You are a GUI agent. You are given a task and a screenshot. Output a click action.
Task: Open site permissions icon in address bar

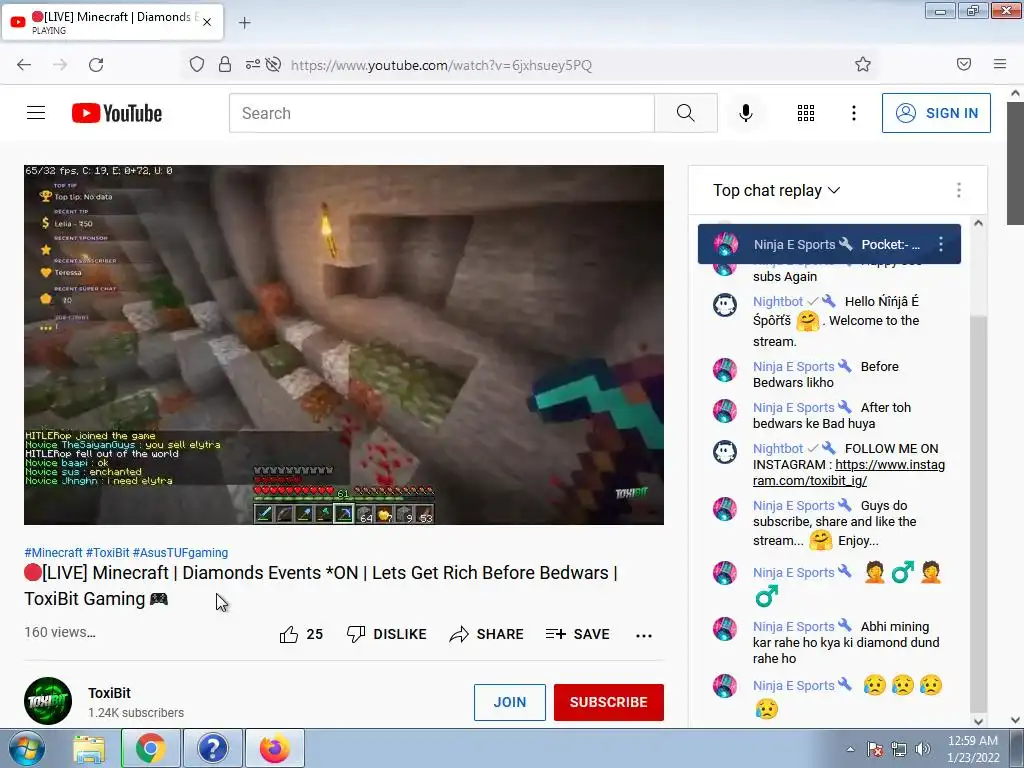(x=253, y=64)
